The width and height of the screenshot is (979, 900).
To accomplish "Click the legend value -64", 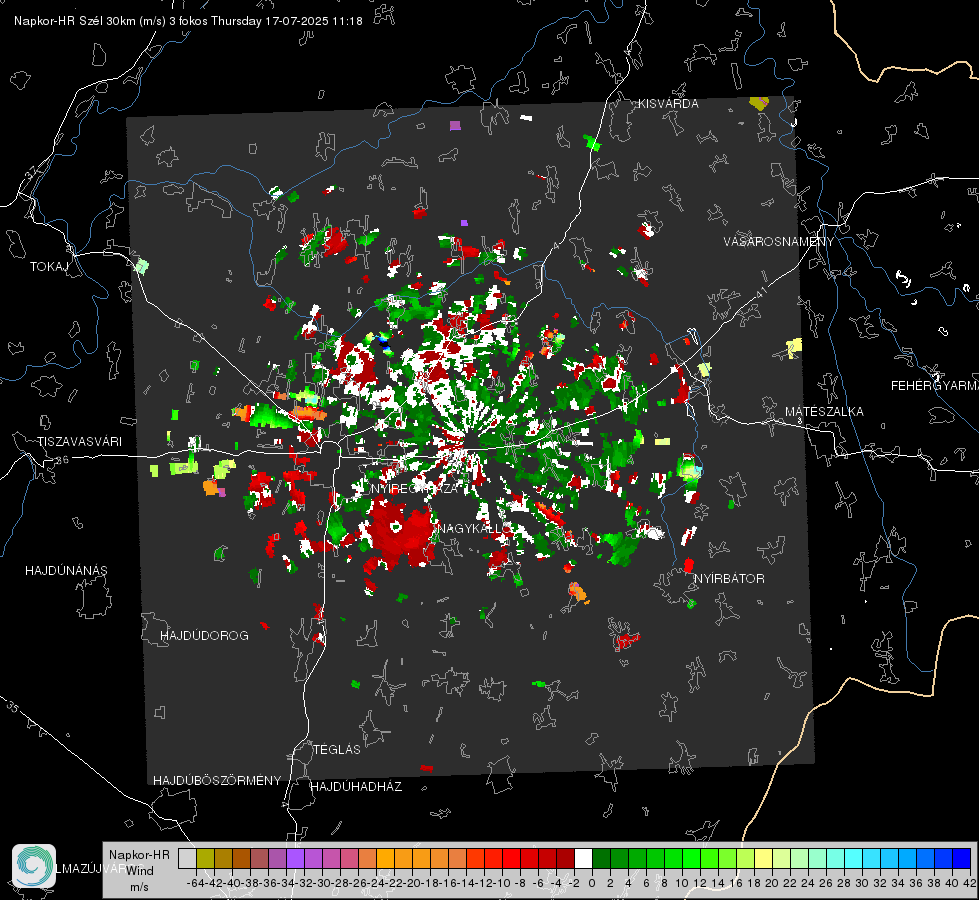I will 195,883.
